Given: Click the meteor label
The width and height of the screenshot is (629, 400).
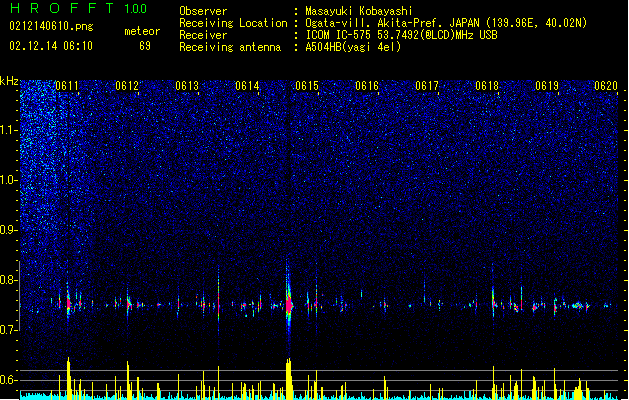Looking at the screenshot, I should 142,31.
